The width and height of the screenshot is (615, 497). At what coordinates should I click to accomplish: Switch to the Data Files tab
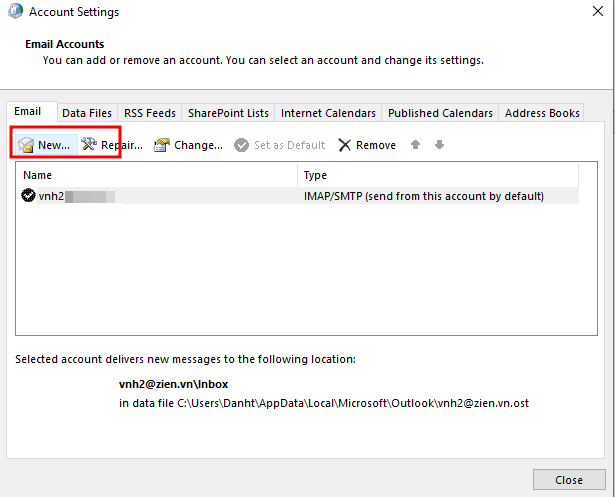point(86,113)
